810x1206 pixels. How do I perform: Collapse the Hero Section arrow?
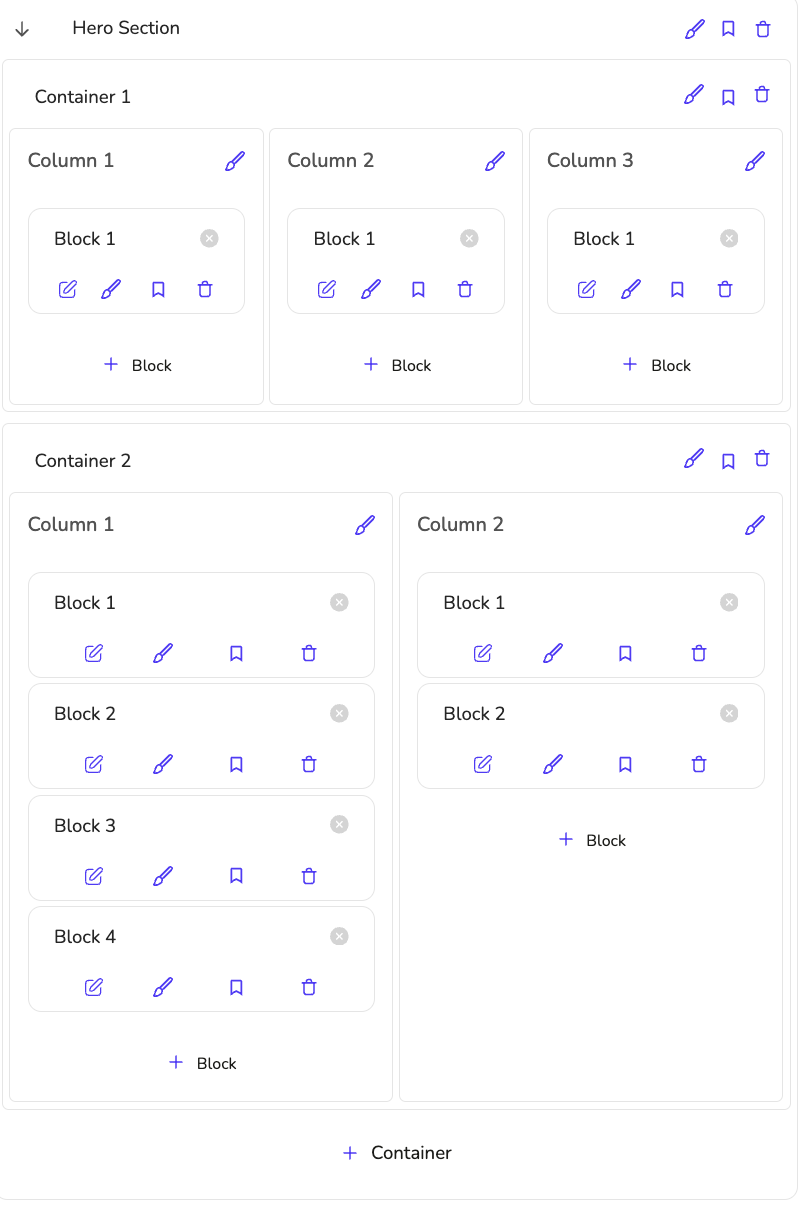click(22, 29)
